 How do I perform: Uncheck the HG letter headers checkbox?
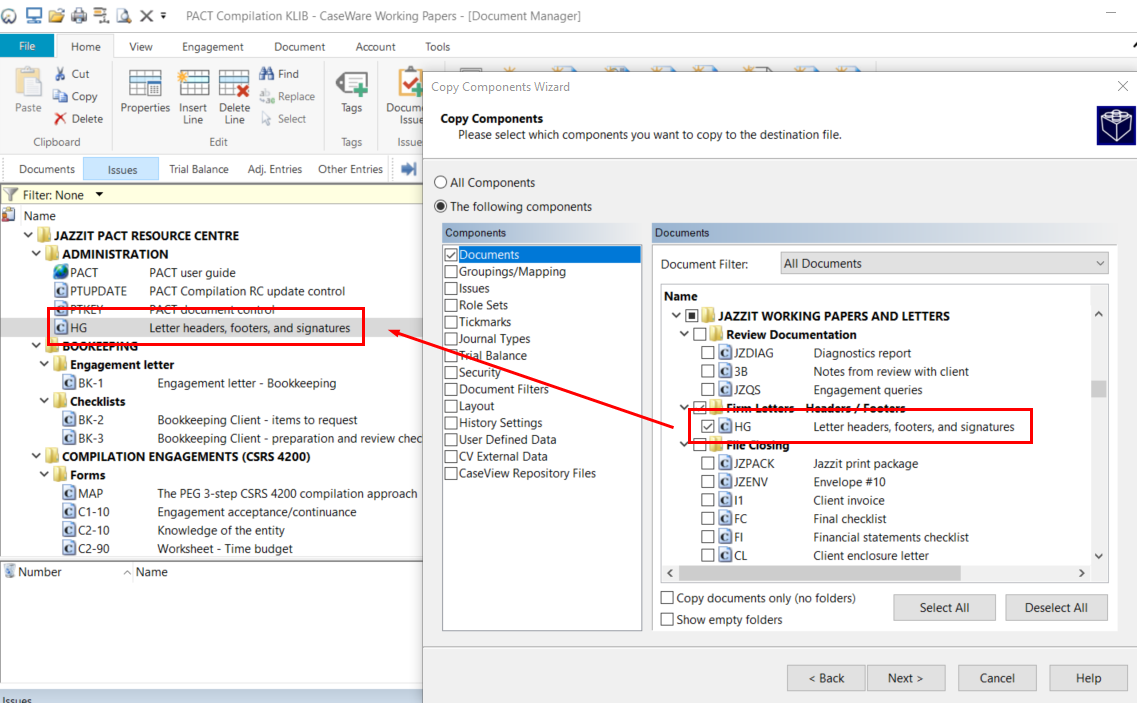click(708, 427)
